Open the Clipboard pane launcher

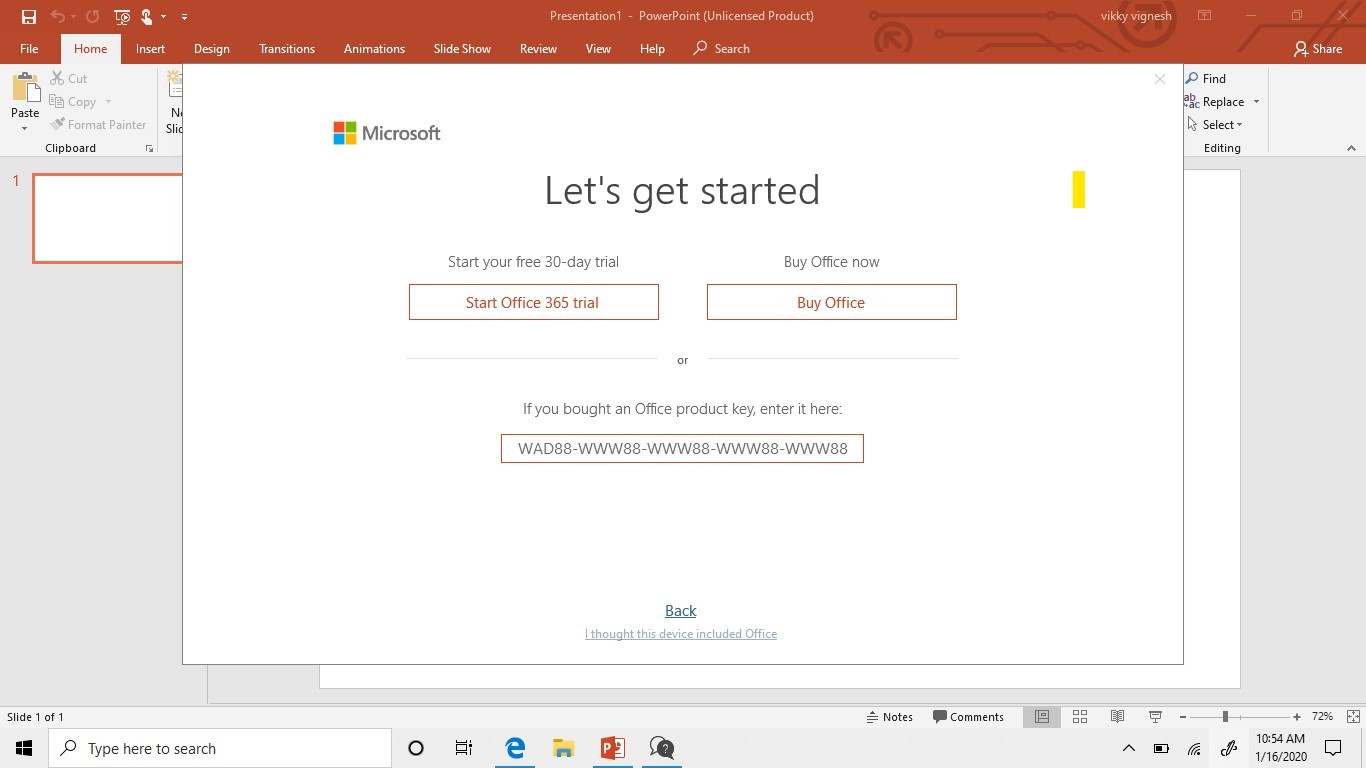tap(149, 148)
